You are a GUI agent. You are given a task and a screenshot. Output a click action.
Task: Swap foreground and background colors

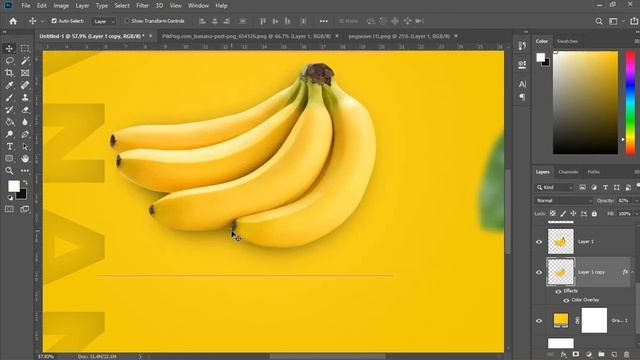[25, 182]
